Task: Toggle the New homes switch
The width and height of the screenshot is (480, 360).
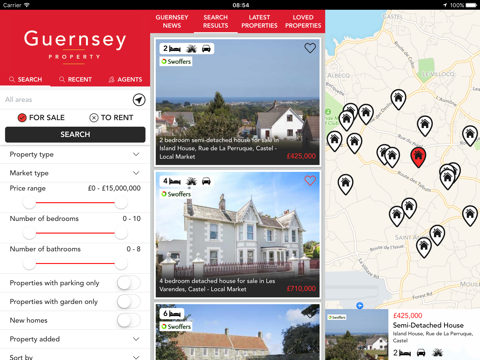Action: click(129, 320)
